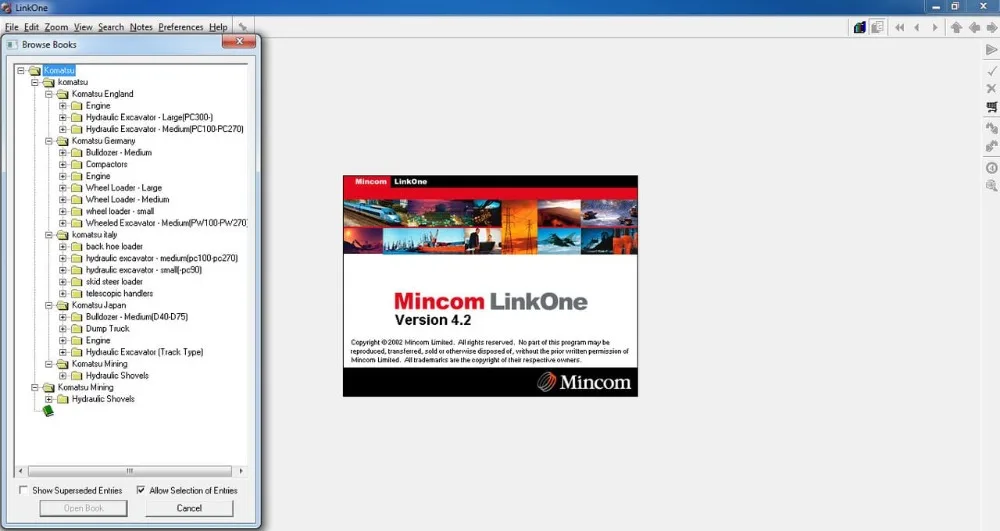
Task: Open the Edit menu
Action: [31, 27]
